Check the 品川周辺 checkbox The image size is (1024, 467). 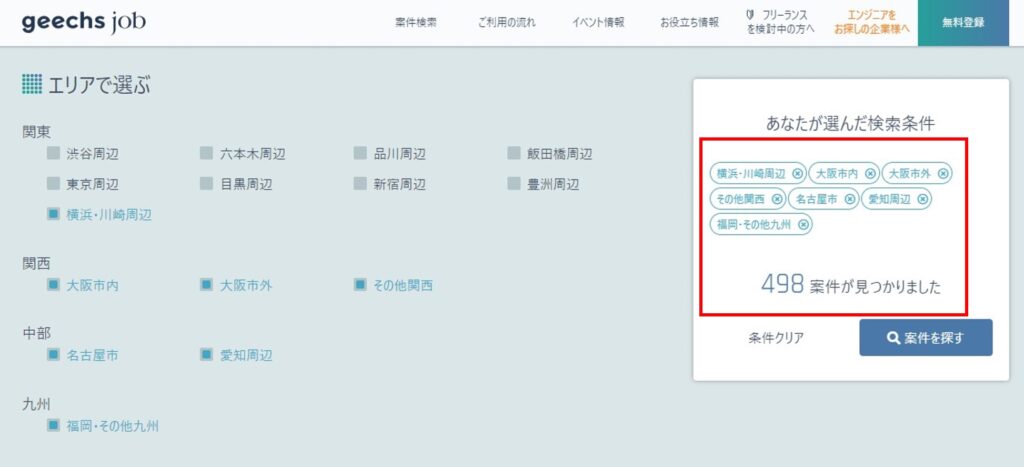point(360,153)
